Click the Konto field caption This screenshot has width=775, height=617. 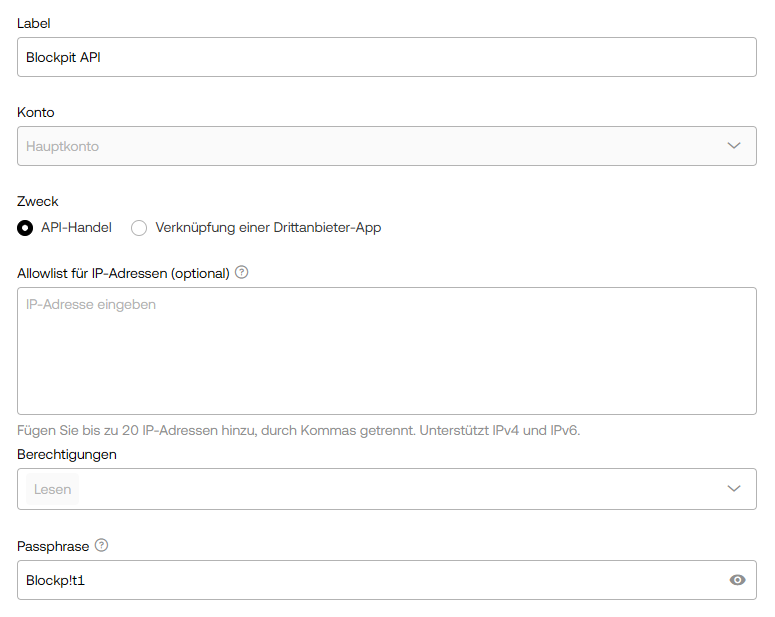[36, 112]
